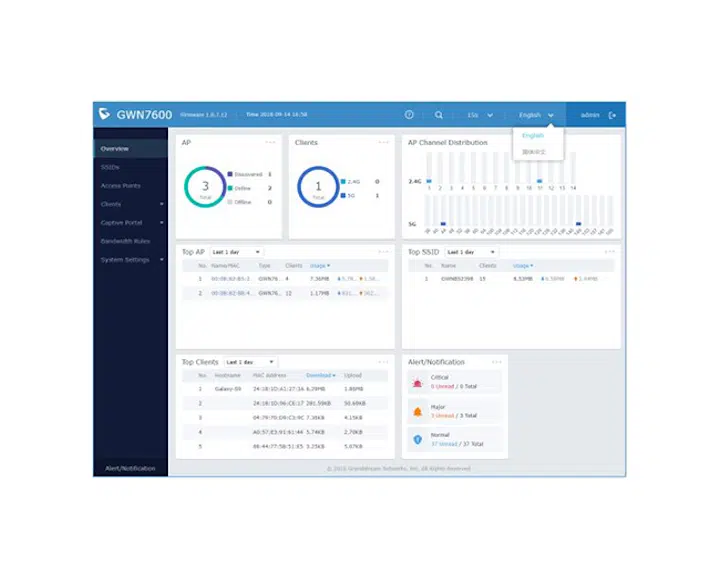Click the logout icon next to admin
Screen dimensions: 701x570
pos(612,115)
